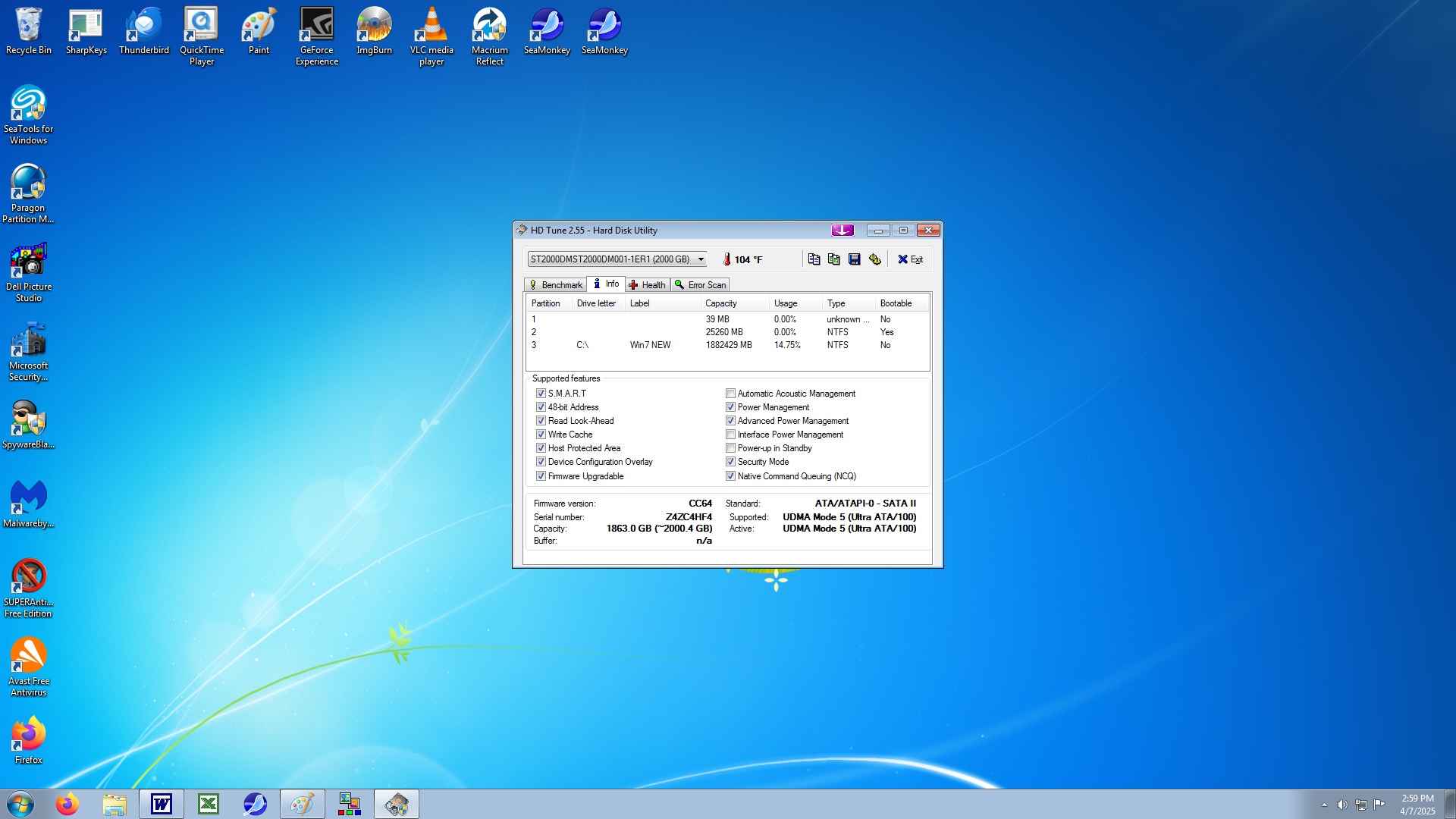
Task: Click the Drive letter column header
Action: coord(598,303)
